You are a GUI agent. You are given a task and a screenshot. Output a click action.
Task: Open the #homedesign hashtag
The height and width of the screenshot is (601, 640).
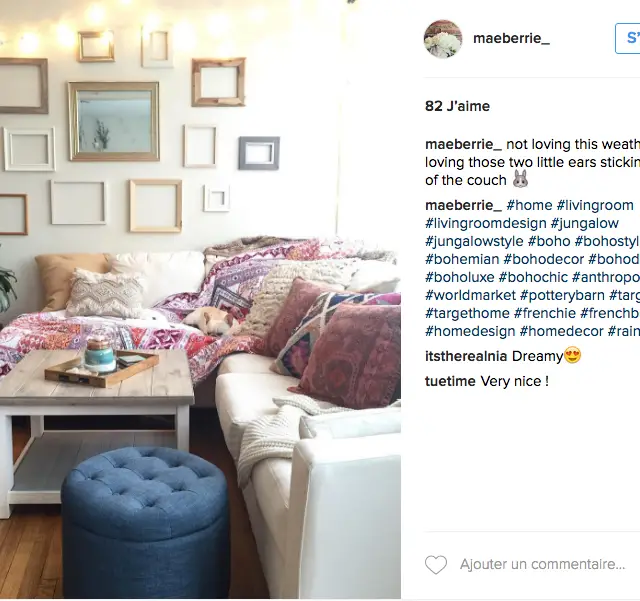[x=470, y=331]
